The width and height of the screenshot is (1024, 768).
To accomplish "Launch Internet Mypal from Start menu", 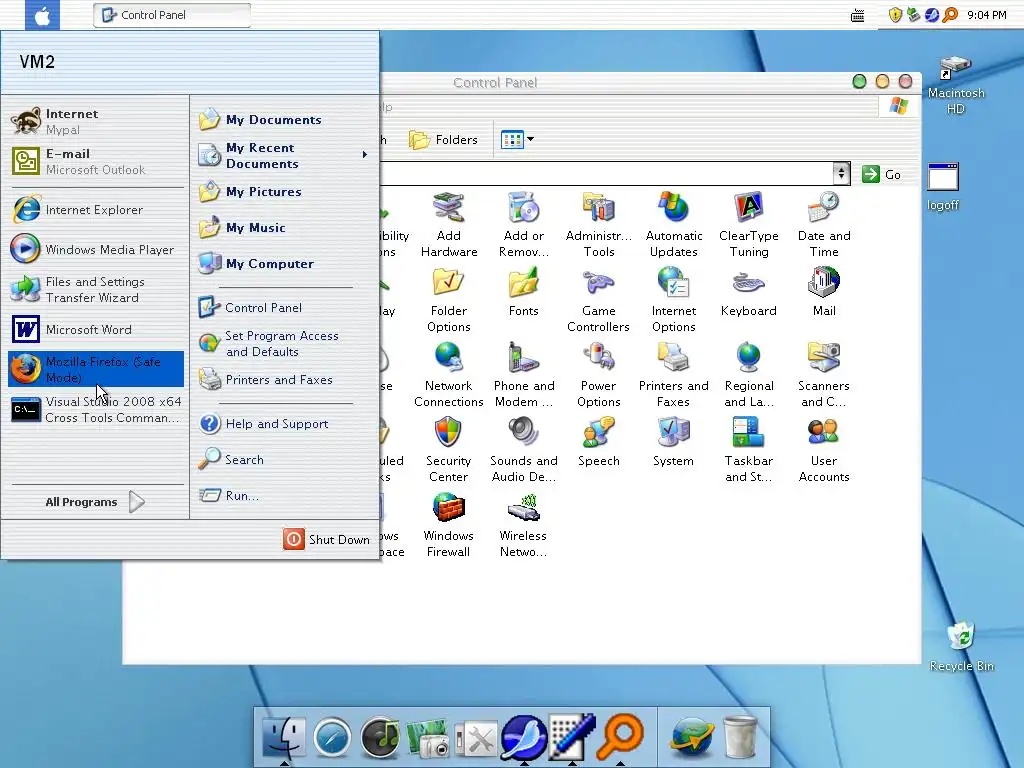I will pyautogui.click(x=96, y=121).
